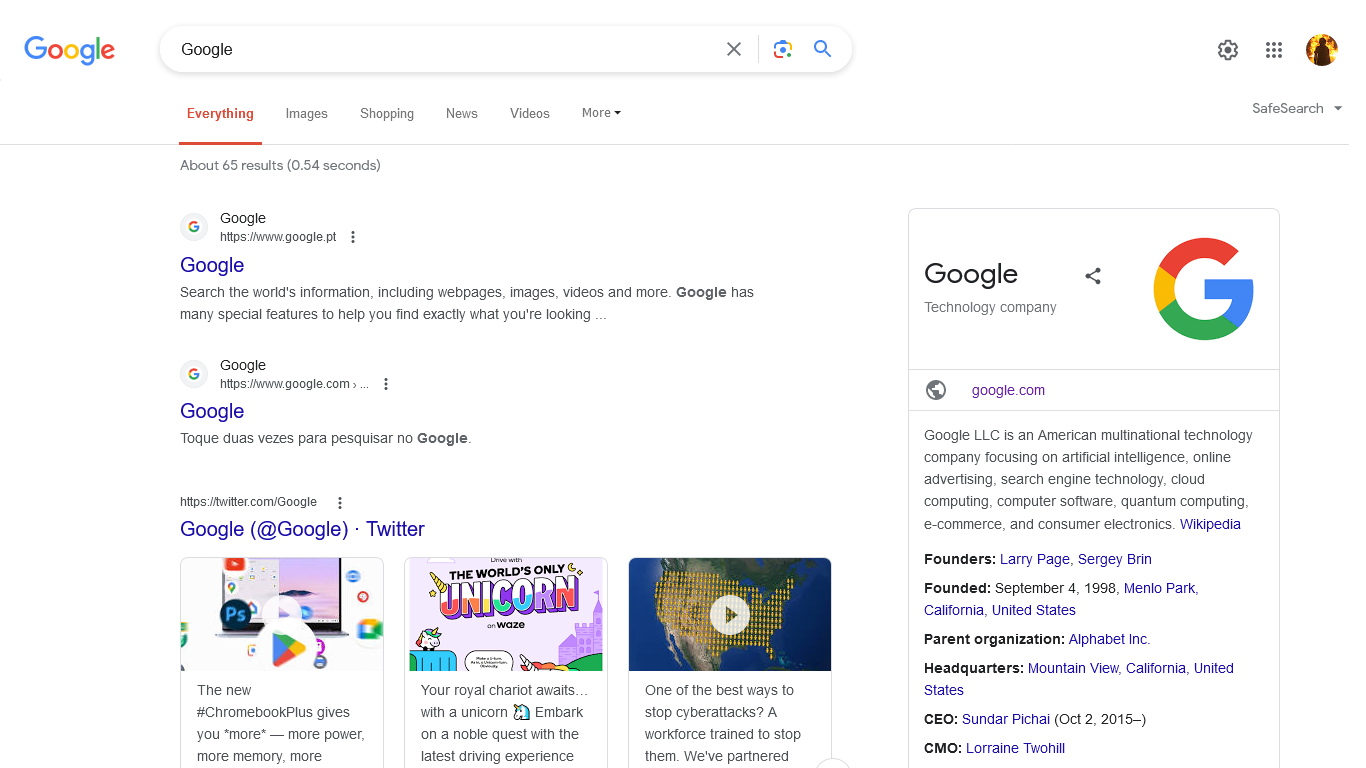The height and width of the screenshot is (768, 1366).
Task: Open the three-dot menu next to google.pt
Action: pos(352,237)
